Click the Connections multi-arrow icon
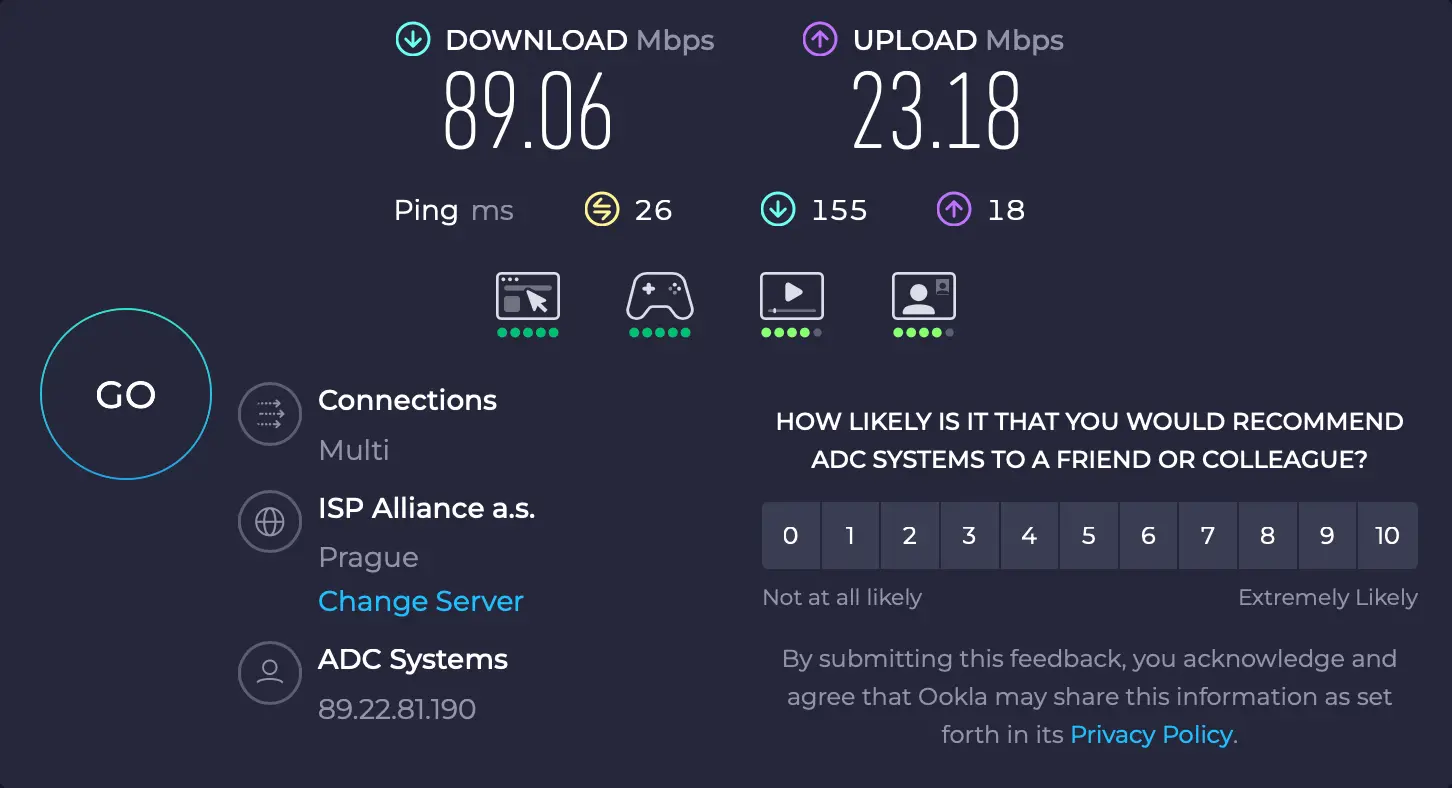Viewport: 1452px width, 788px height. coord(270,414)
